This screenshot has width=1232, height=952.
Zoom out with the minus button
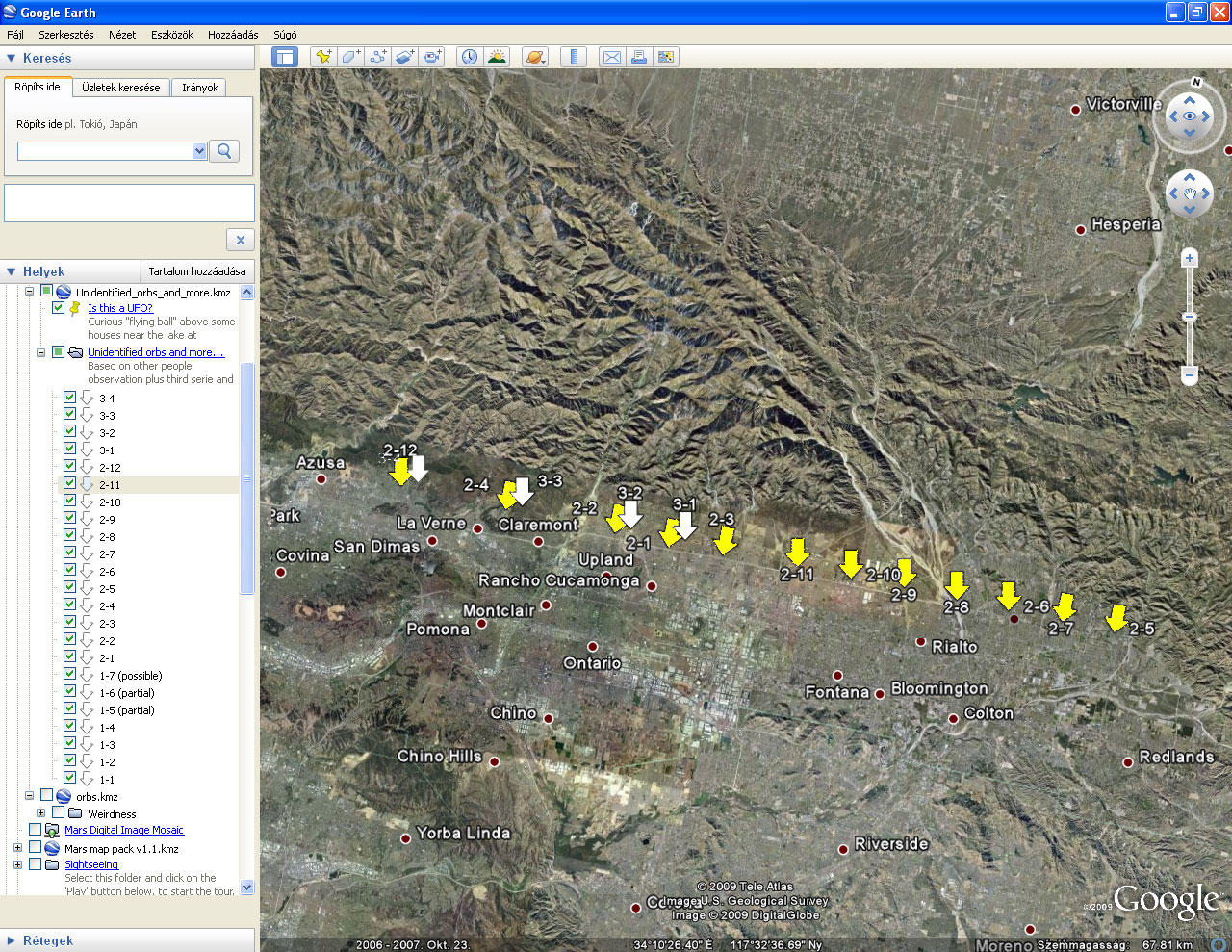pyautogui.click(x=1190, y=374)
